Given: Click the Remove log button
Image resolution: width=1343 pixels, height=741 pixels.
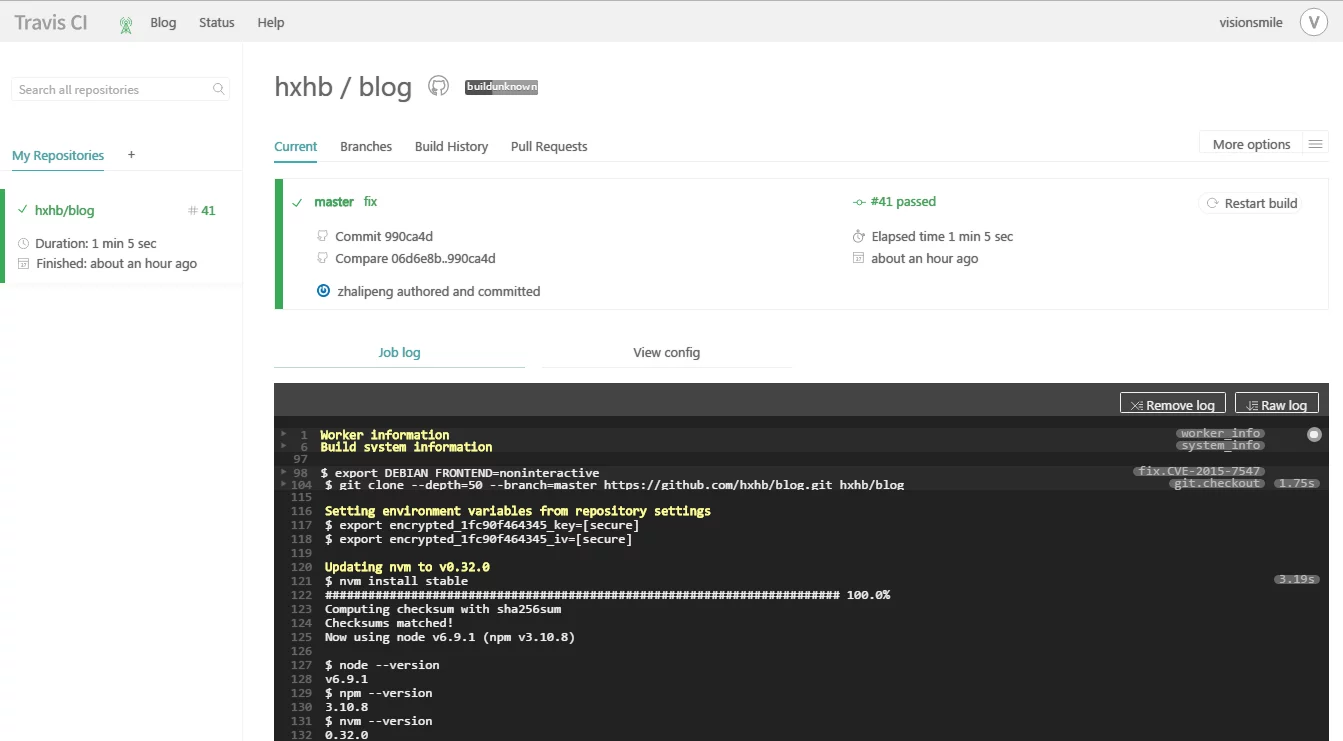Looking at the screenshot, I should pyautogui.click(x=1172, y=405).
